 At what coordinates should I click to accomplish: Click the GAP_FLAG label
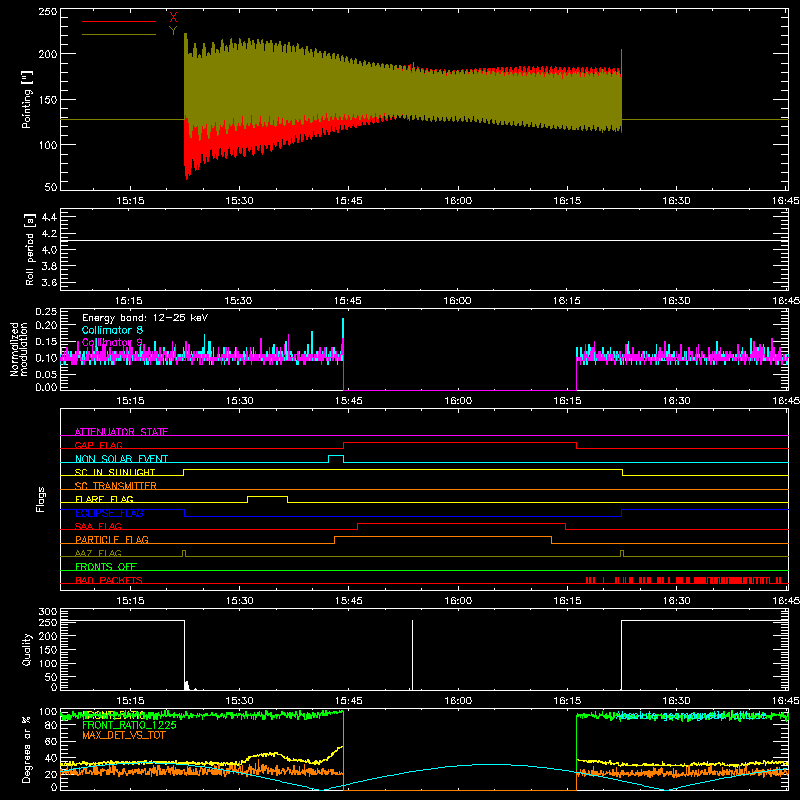click(98, 445)
